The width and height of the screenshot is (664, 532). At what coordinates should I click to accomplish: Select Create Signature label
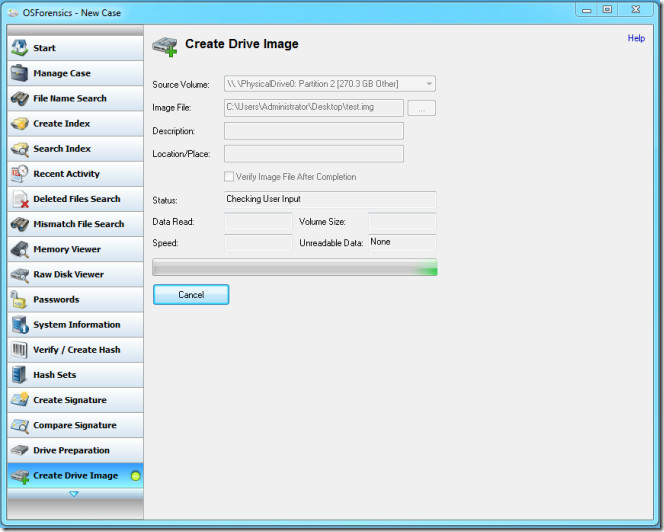coord(70,400)
